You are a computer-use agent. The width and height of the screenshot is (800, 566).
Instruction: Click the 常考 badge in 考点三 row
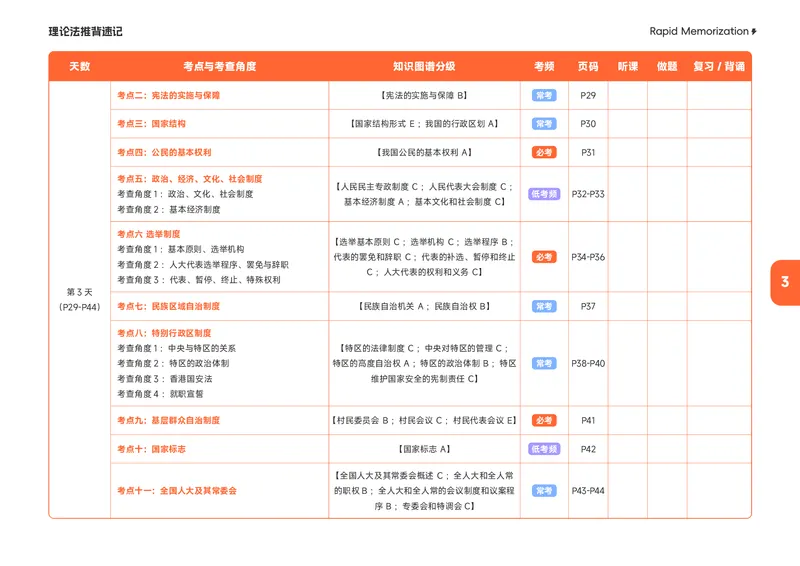[544, 124]
